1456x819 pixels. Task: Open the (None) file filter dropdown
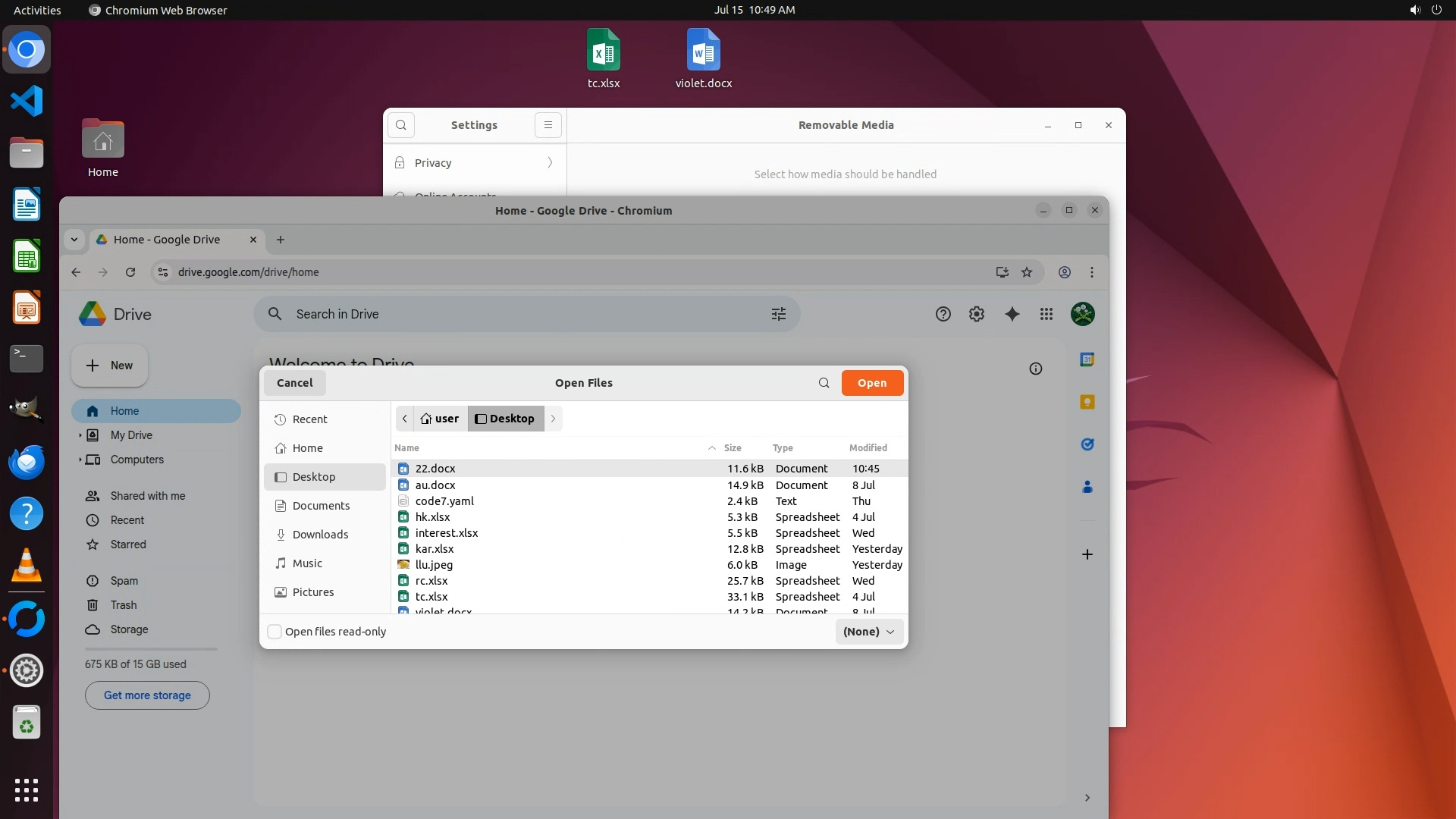[x=869, y=632]
